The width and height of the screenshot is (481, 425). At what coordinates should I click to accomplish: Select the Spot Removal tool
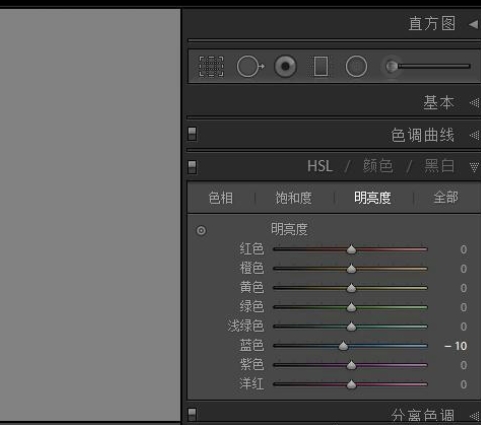point(250,66)
